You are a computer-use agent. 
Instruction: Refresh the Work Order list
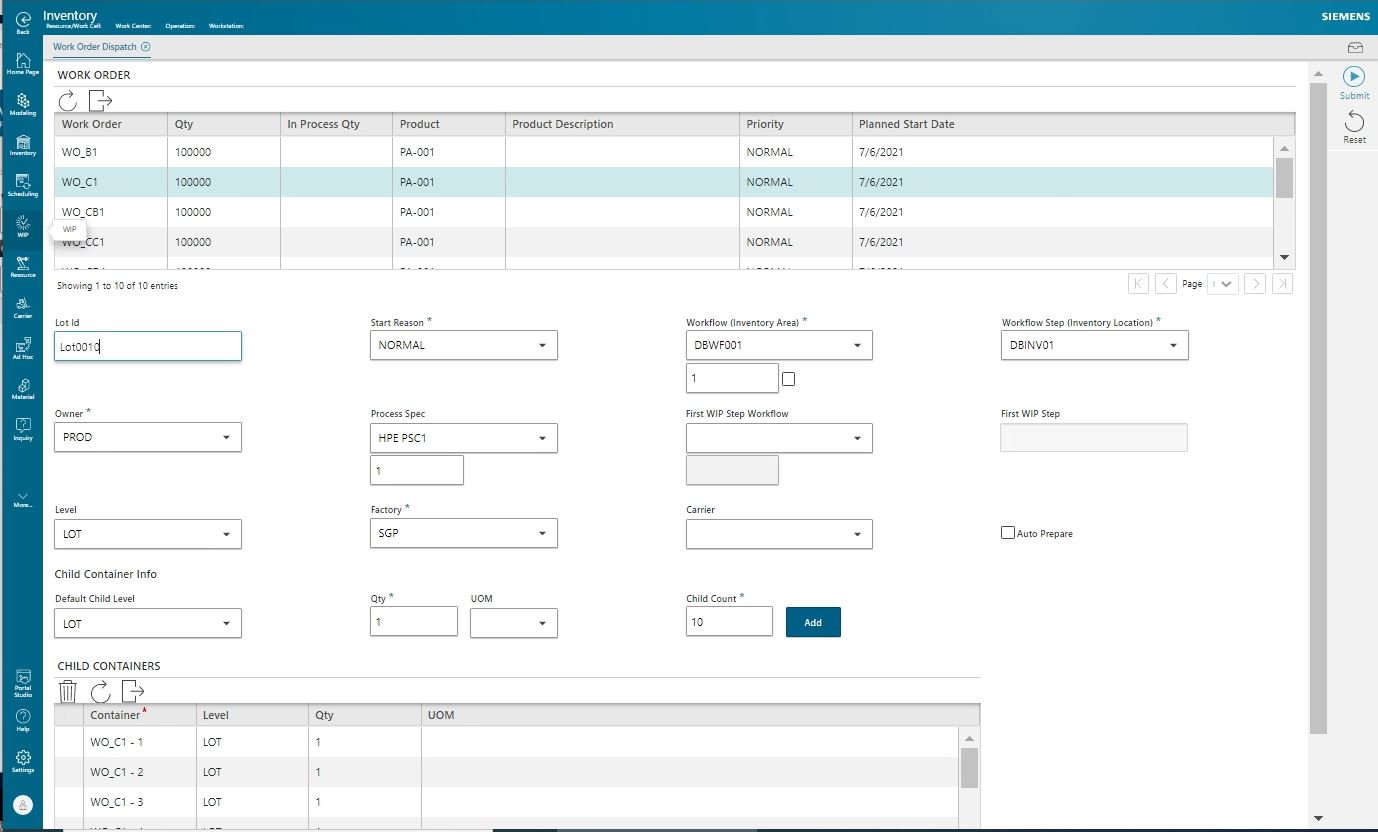pyautogui.click(x=67, y=100)
